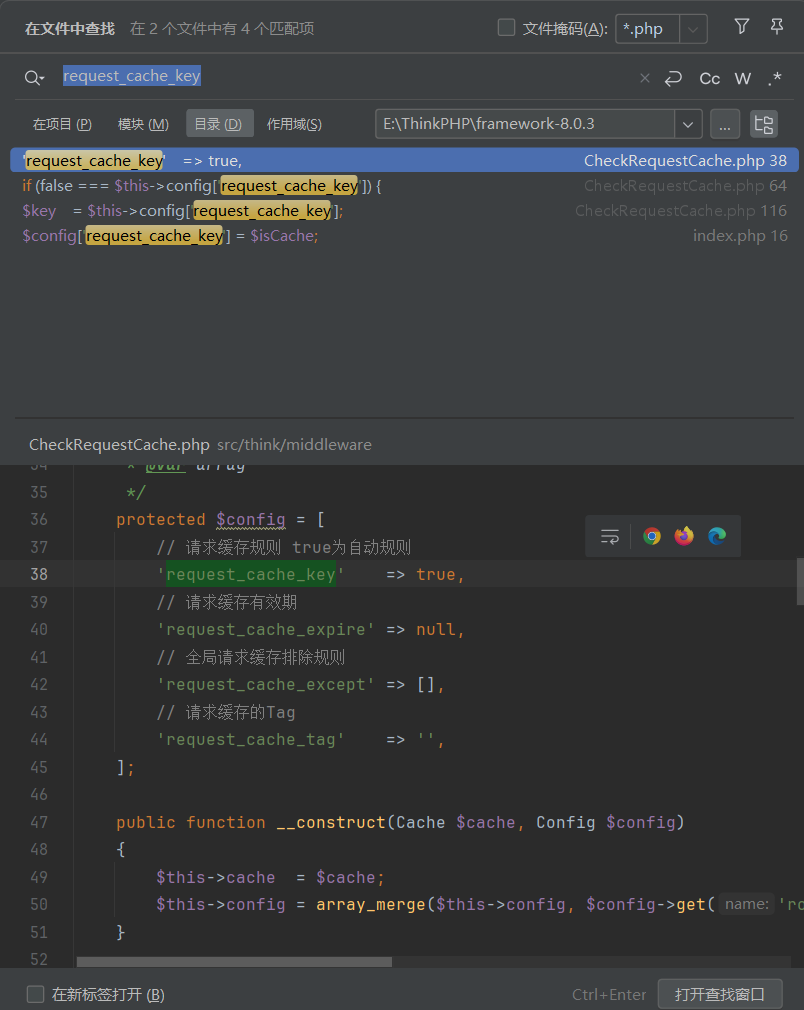The height and width of the screenshot is (1010, 804).
Task: Click the filter icon in search header
Action: 741,27
